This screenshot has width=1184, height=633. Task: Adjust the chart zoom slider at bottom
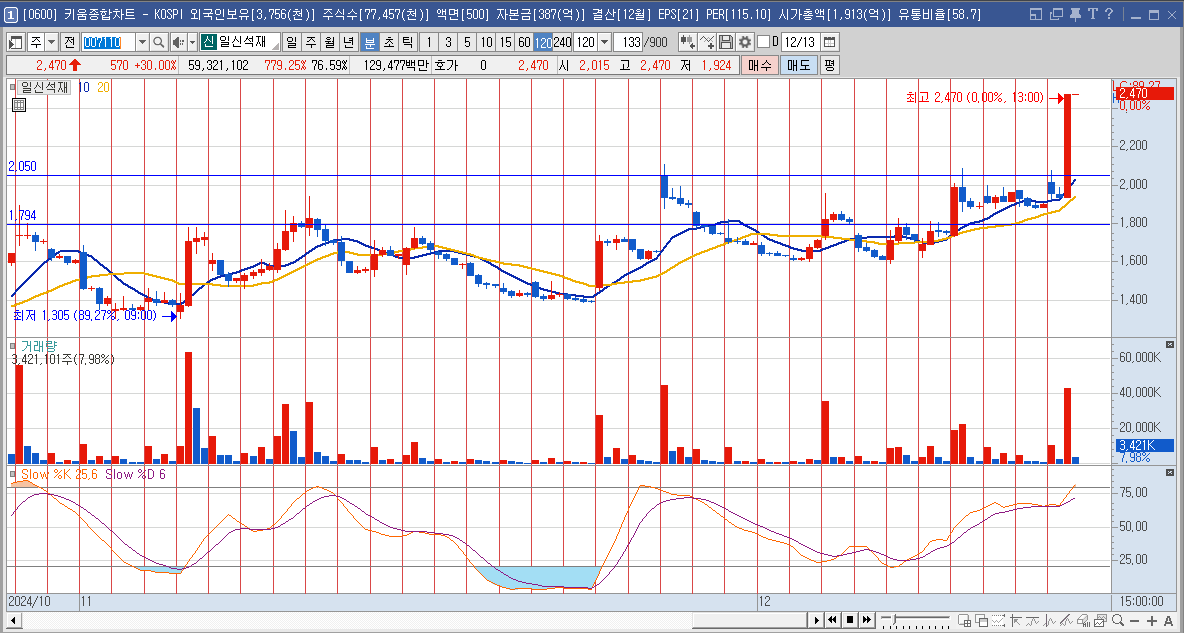pyautogui.click(x=915, y=620)
